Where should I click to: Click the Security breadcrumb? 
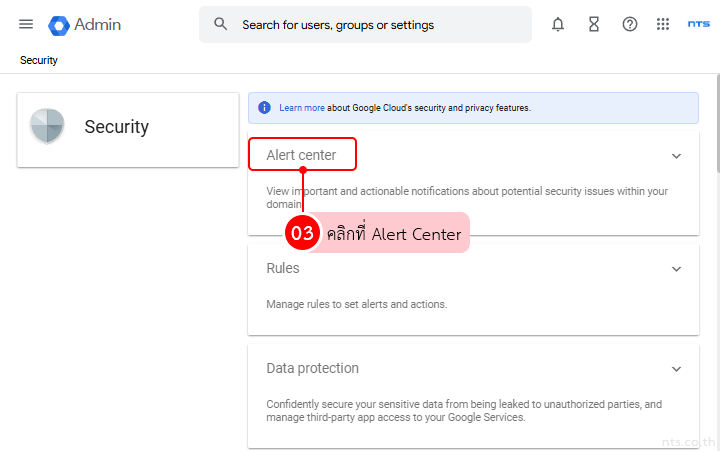point(39,61)
